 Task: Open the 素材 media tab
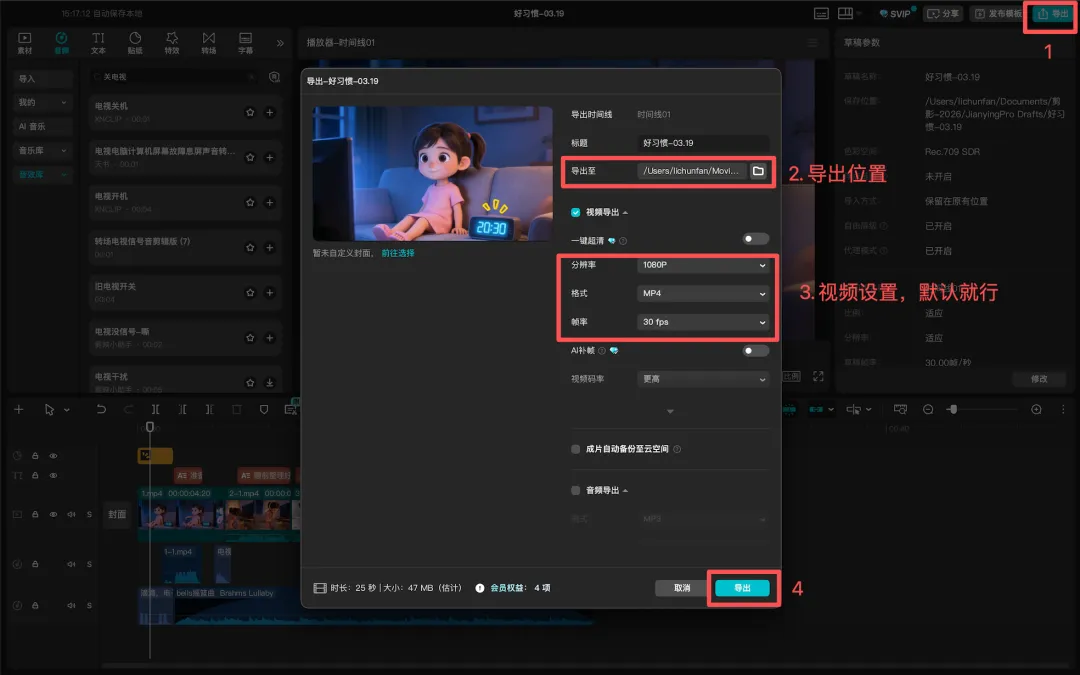click(x=25, y=43)
